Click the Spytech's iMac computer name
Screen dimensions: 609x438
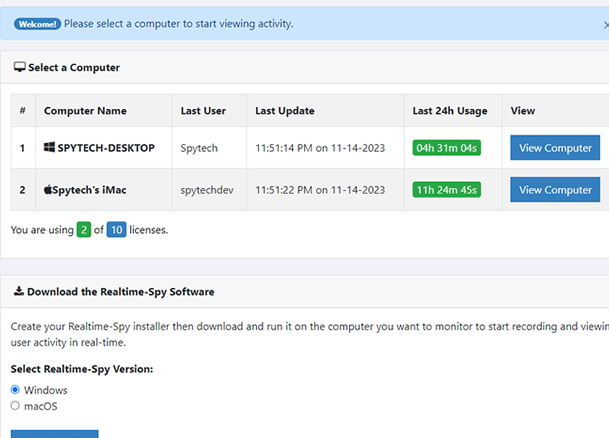pos(89,190)
